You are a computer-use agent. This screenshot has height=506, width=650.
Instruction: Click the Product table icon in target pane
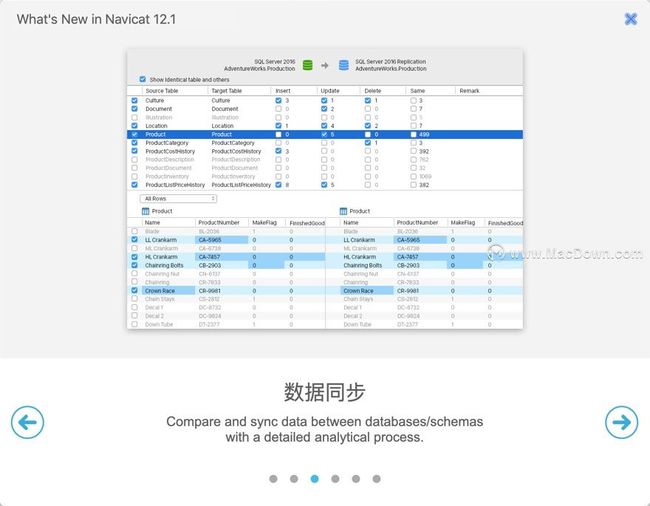coord(343,211)
